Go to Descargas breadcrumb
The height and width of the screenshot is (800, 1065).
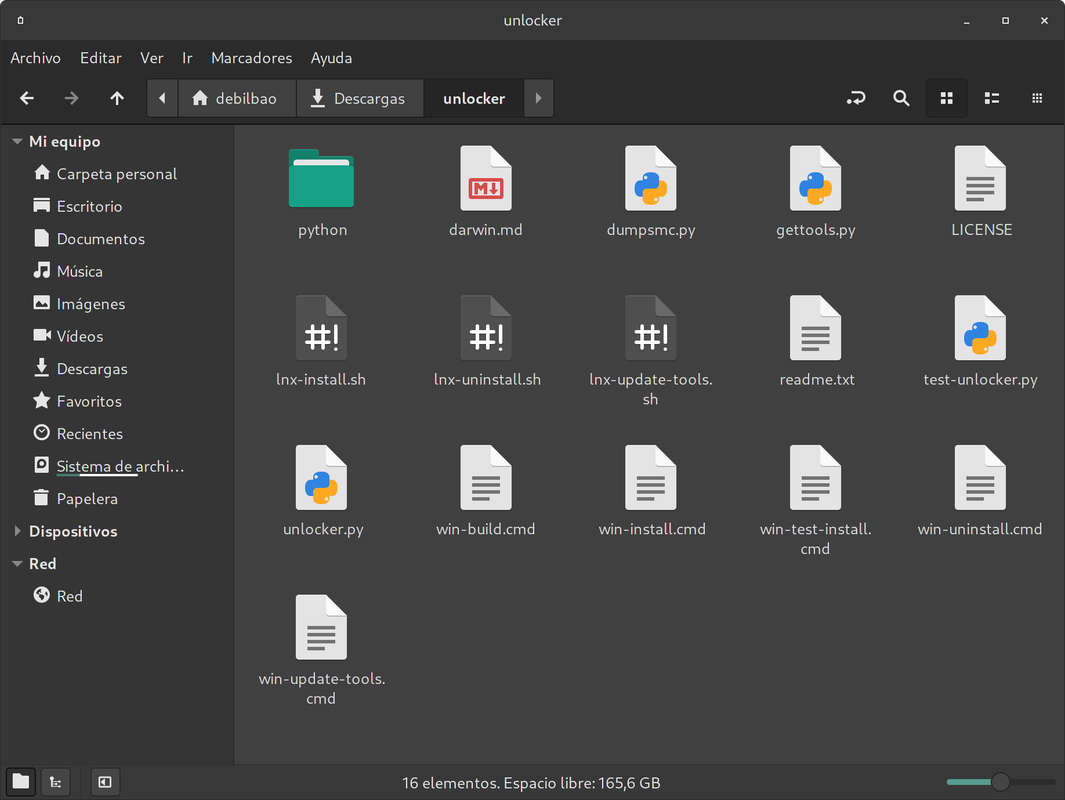pyautogui.click(x=359, y=98)
